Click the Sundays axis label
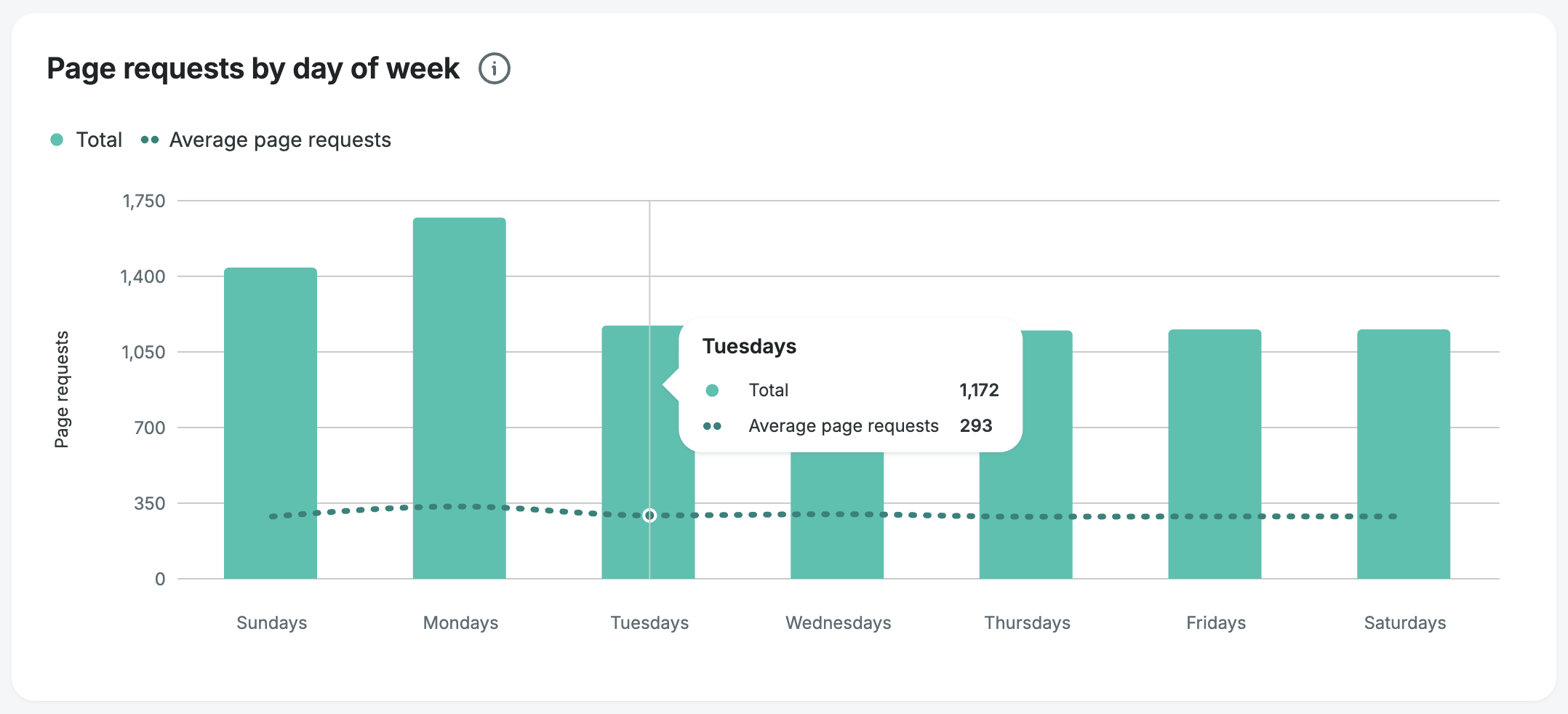1568x714 pixels. coord(272,623)
